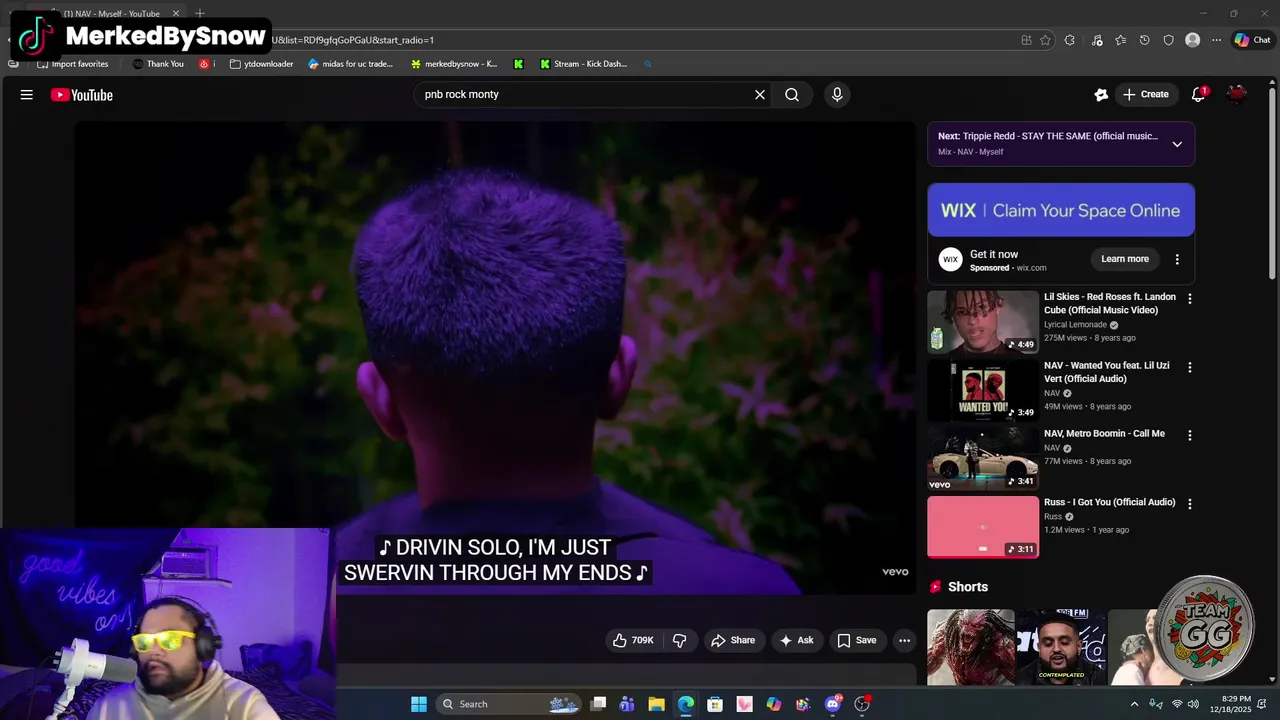1280x720 pixels.
Task: Go to YouTube home via logo
Action: [82, 95]
